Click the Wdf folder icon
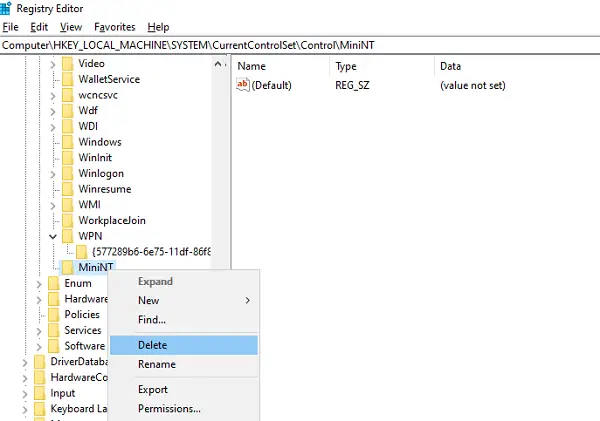This screenshot has height=421, width=600. point(67,111)
